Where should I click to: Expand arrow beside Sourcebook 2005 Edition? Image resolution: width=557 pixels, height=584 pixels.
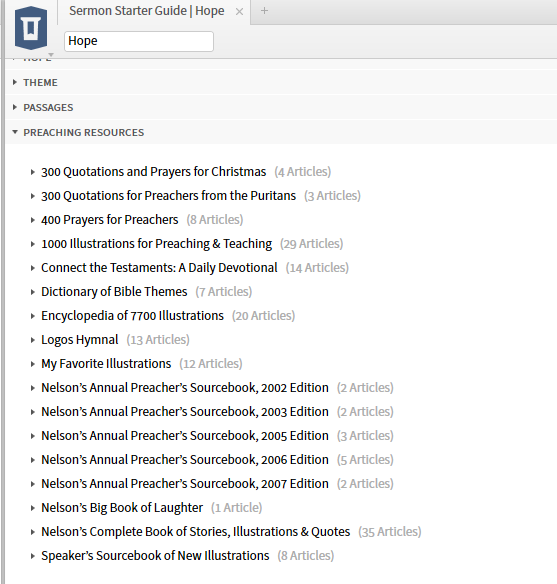[33, 436]
